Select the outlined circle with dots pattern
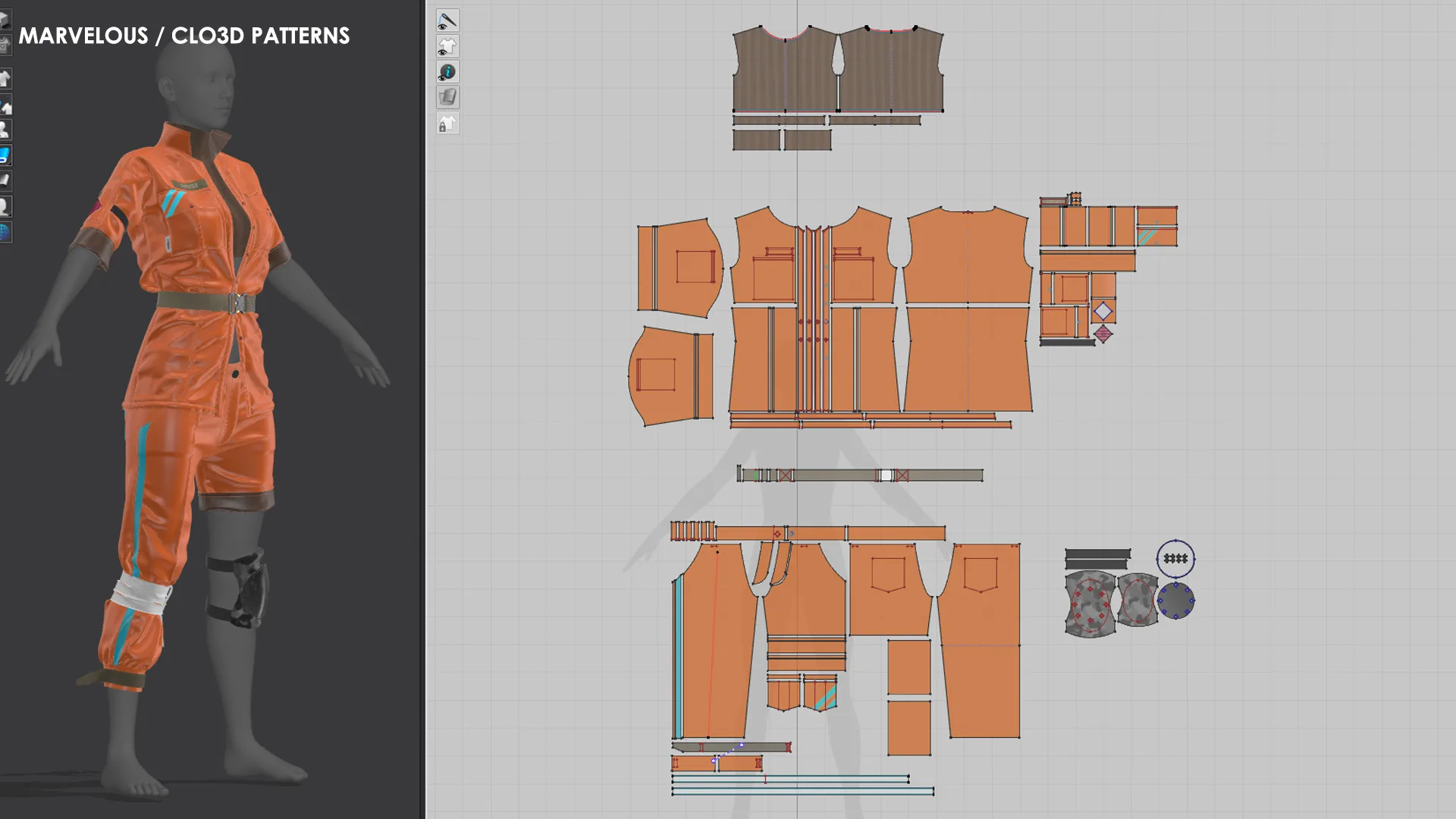The image size is (1456, 819). 1176,559
